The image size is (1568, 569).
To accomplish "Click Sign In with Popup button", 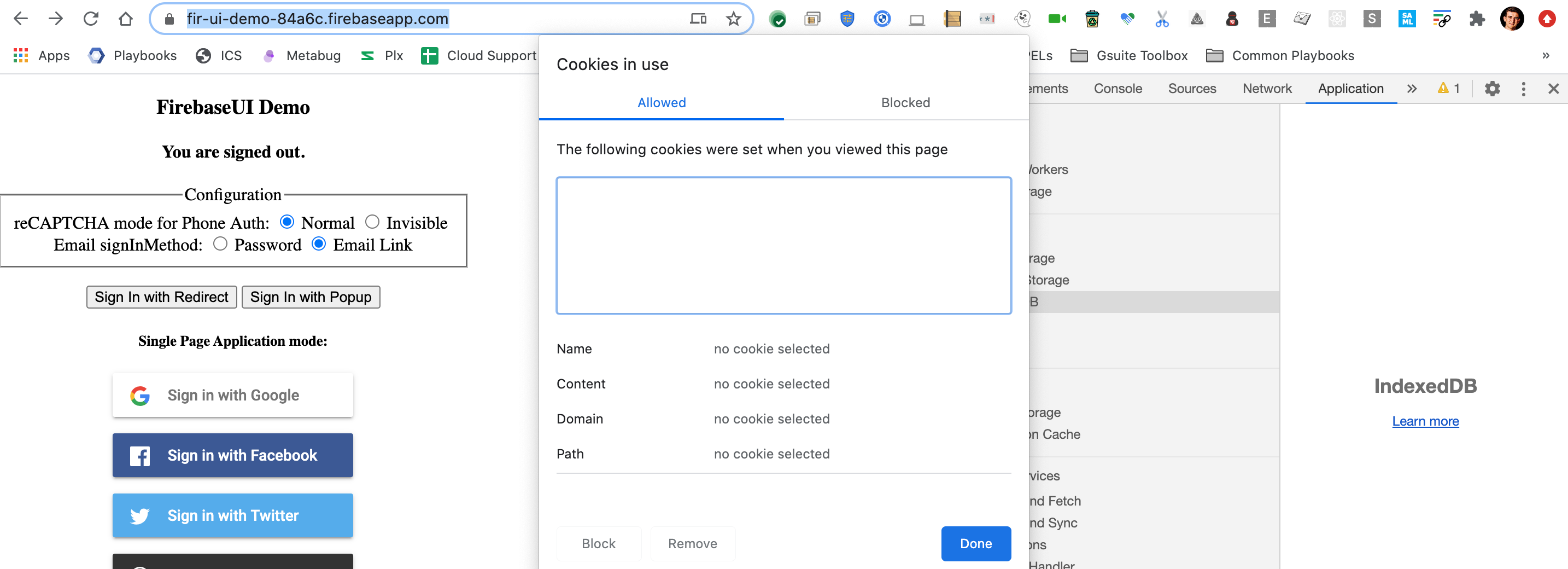I will pyautogui.click(x=311, y=297).
